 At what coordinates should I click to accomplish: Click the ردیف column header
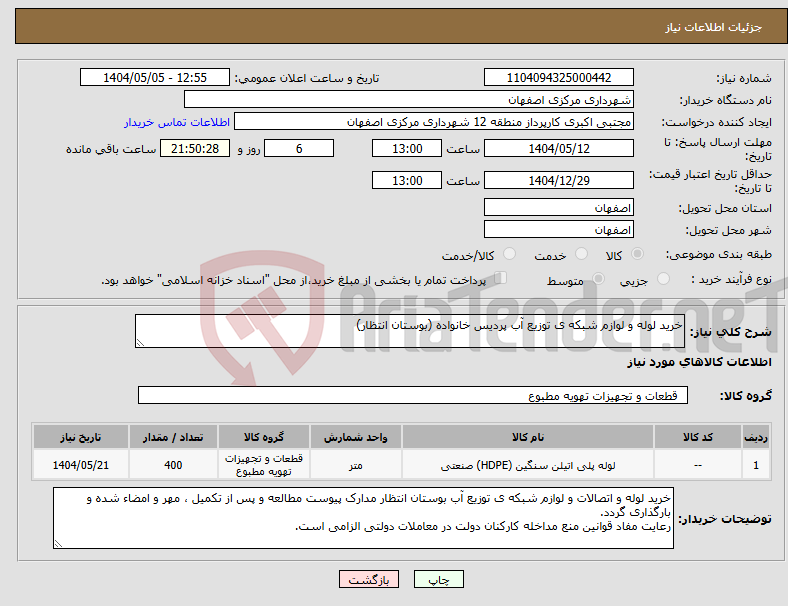[755, 437]
